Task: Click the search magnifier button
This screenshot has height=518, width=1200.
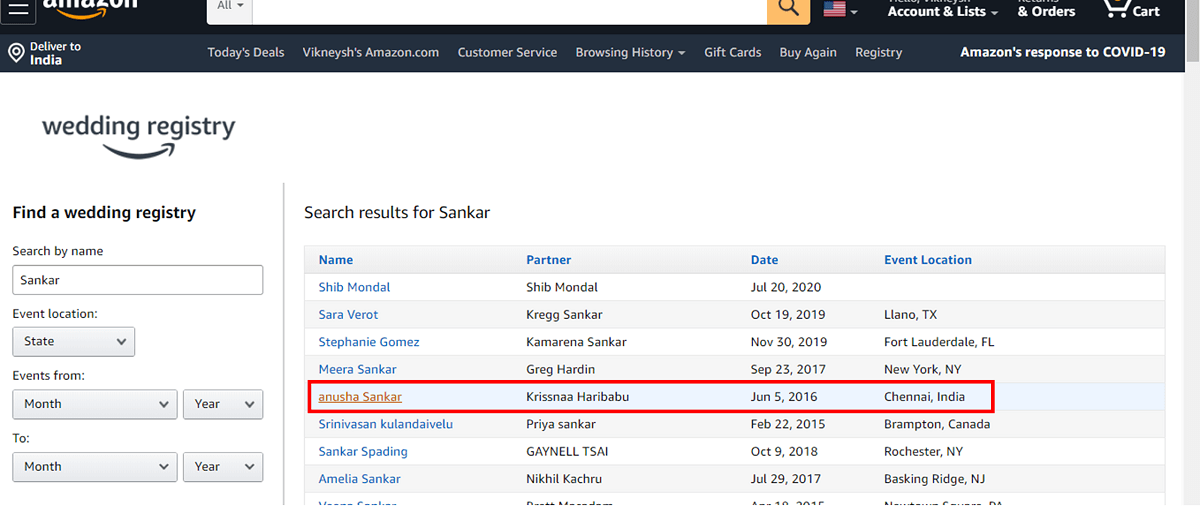Action: pos(788,9)
